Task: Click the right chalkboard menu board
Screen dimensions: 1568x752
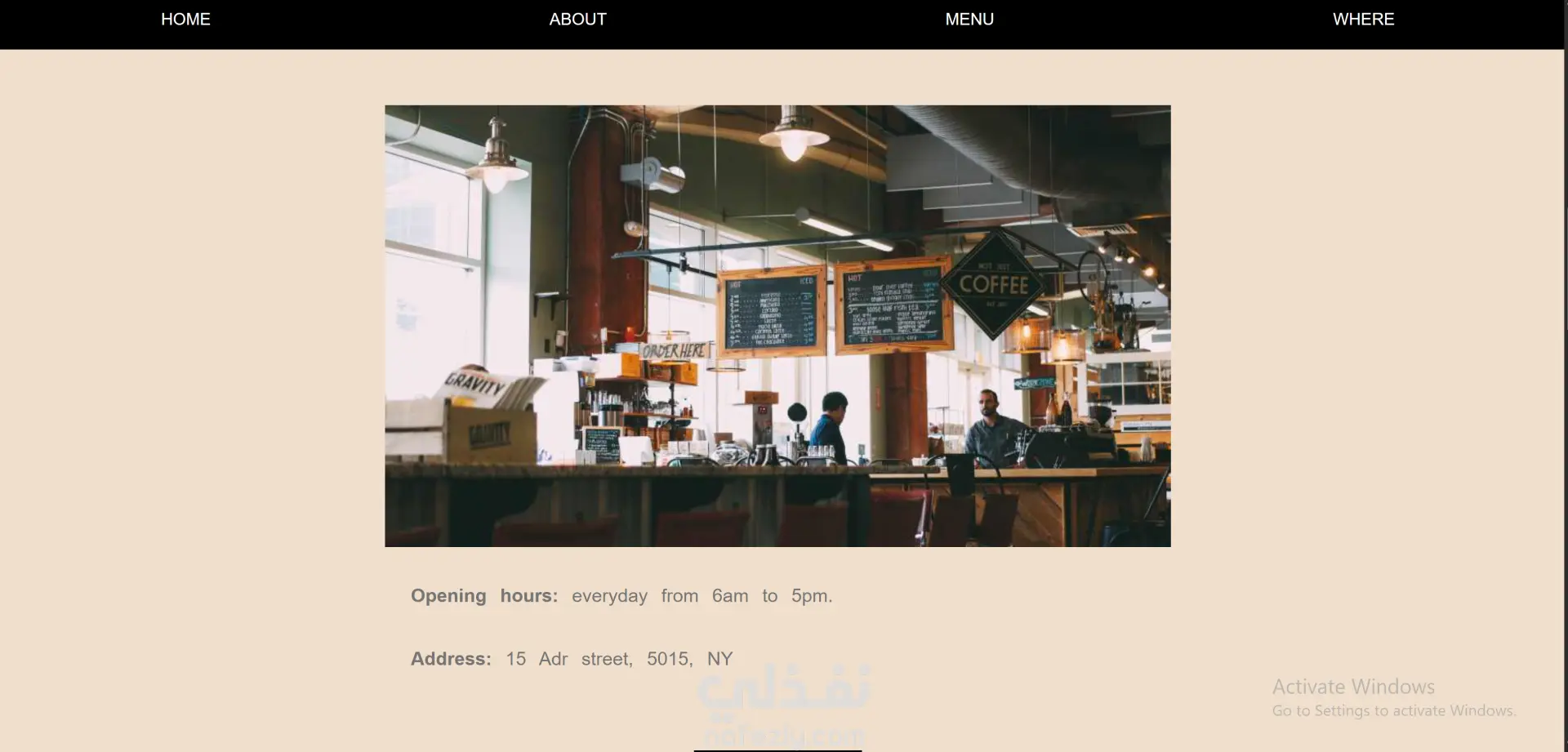Action: click(893, 305)
